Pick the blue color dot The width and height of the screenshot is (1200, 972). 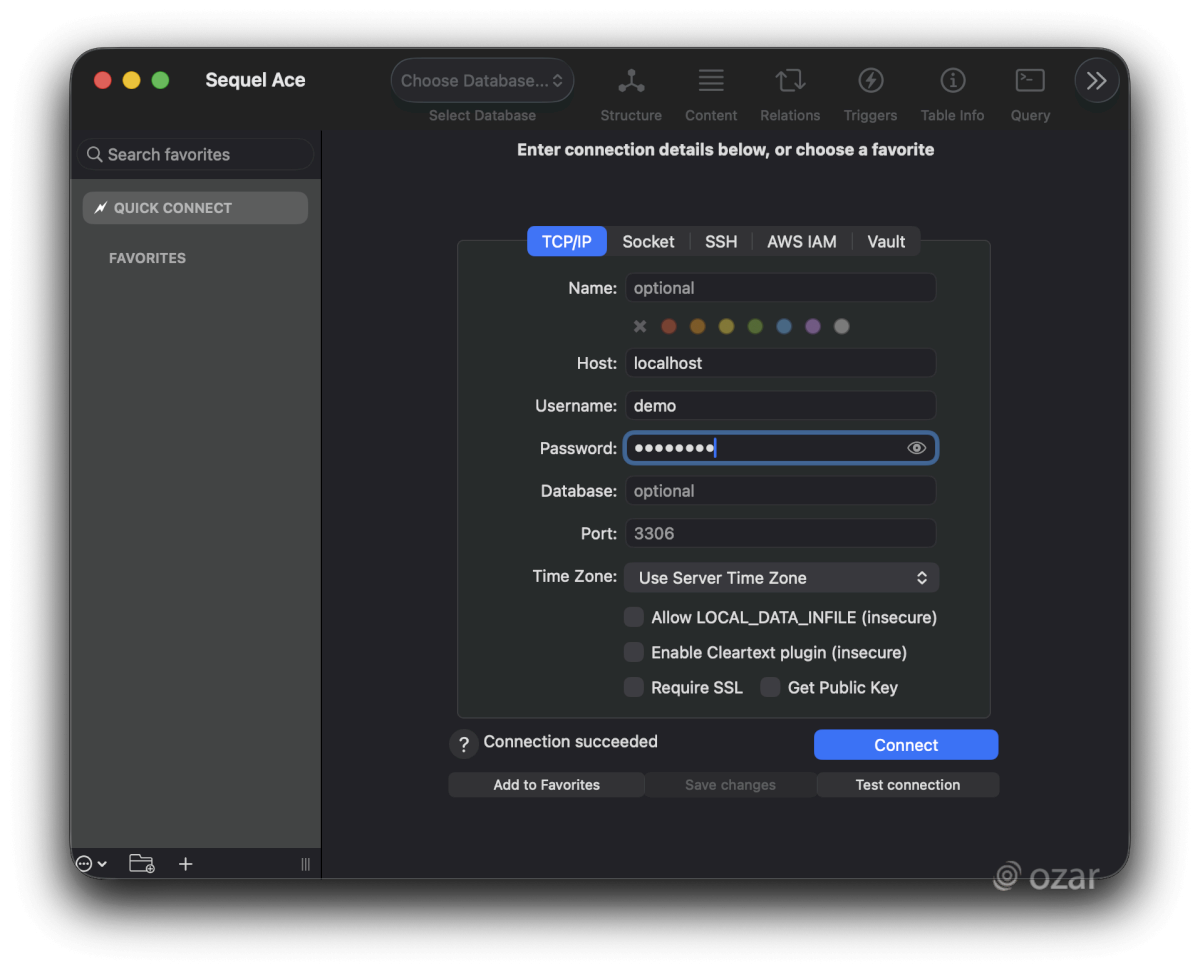click(784, 326)
